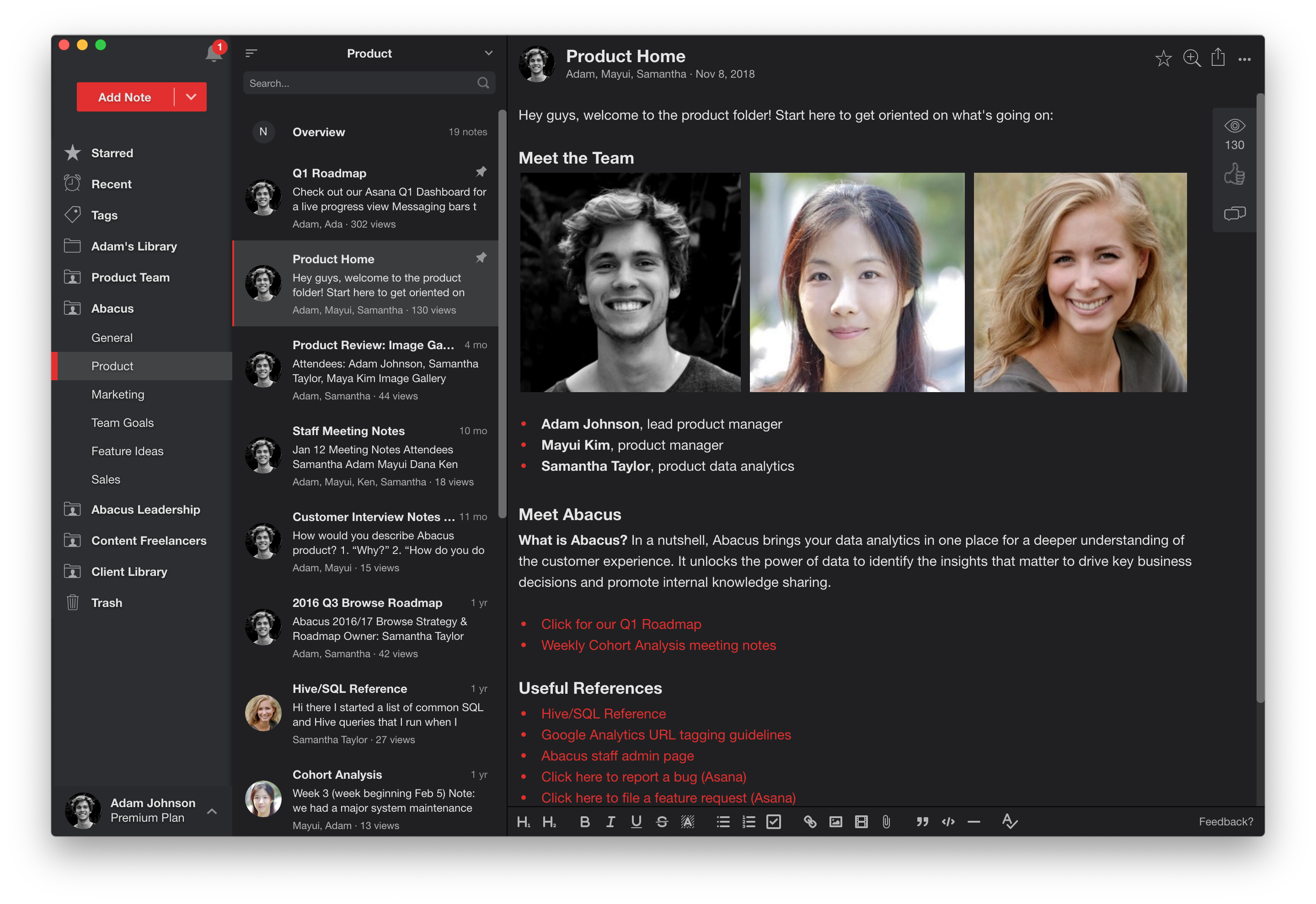This screenshot has width=1316, height=904.
Task: Insert a link using chain icon
Action: pyautogui.click(x=810, y=822)
